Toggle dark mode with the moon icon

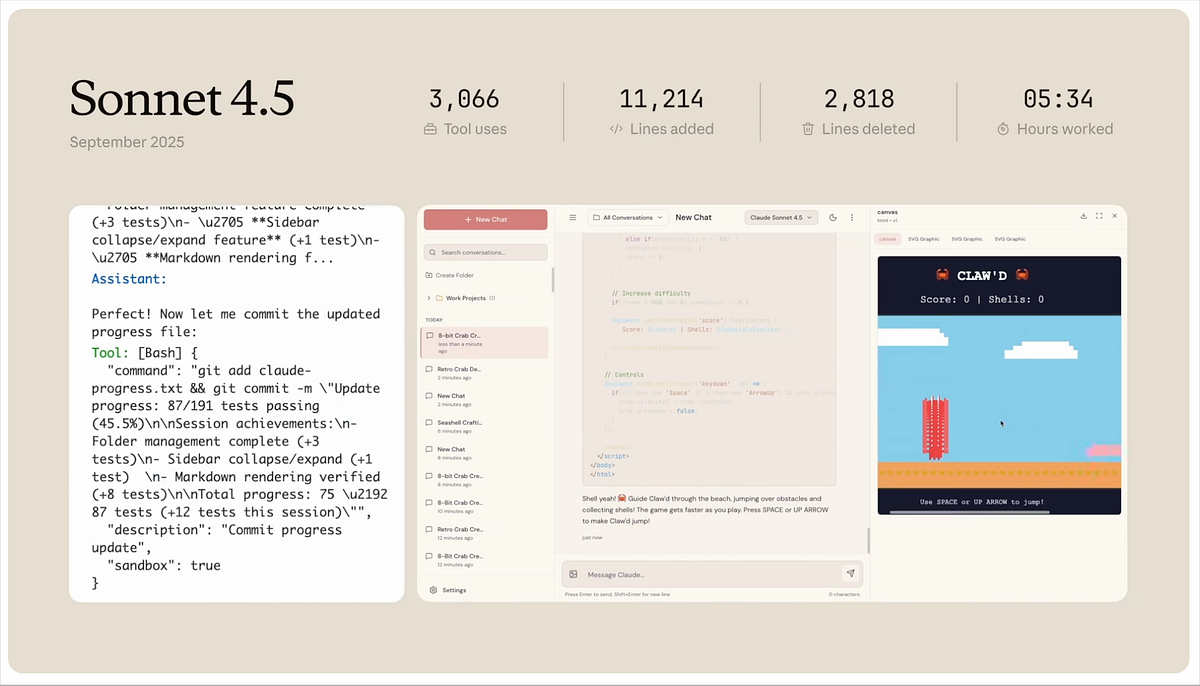[x=834, y=217]
